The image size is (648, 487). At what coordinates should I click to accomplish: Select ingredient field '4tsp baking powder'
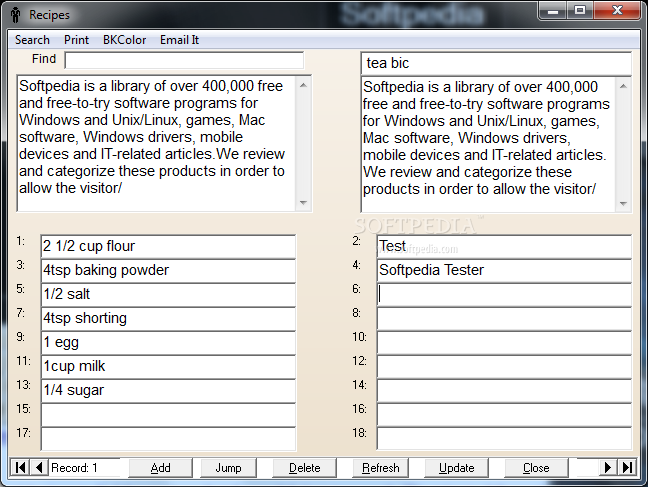[x=168, y=270]
